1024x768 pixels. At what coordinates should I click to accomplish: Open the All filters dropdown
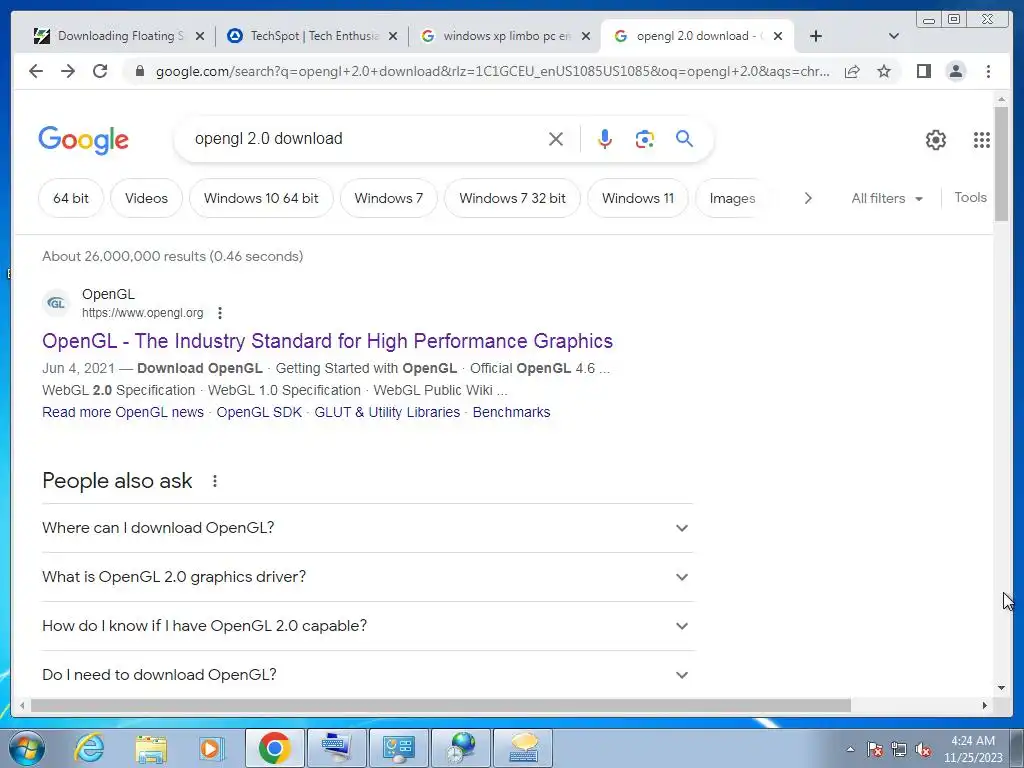pyautogui.click(x=887, y=199)
